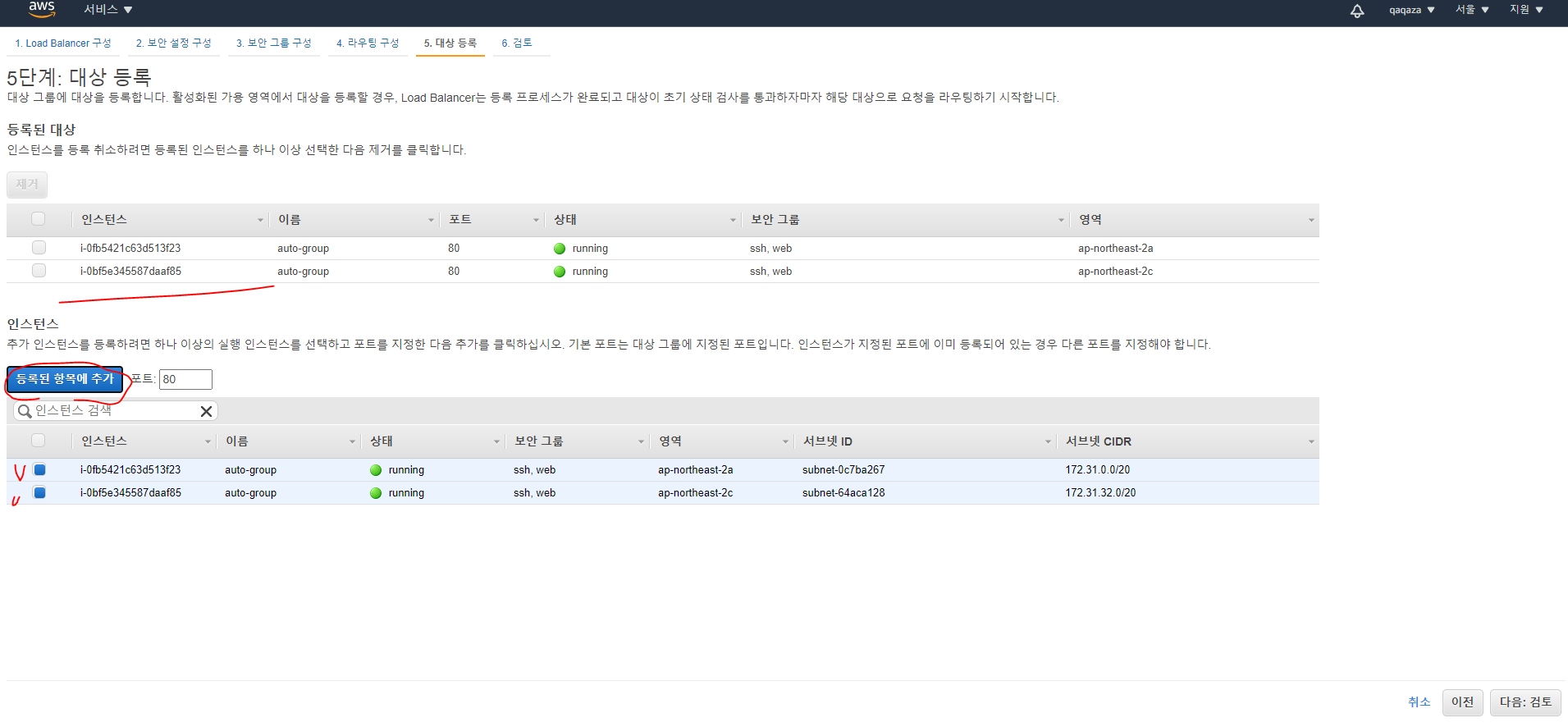Clear the instance search with X icon

click(206, 411)
